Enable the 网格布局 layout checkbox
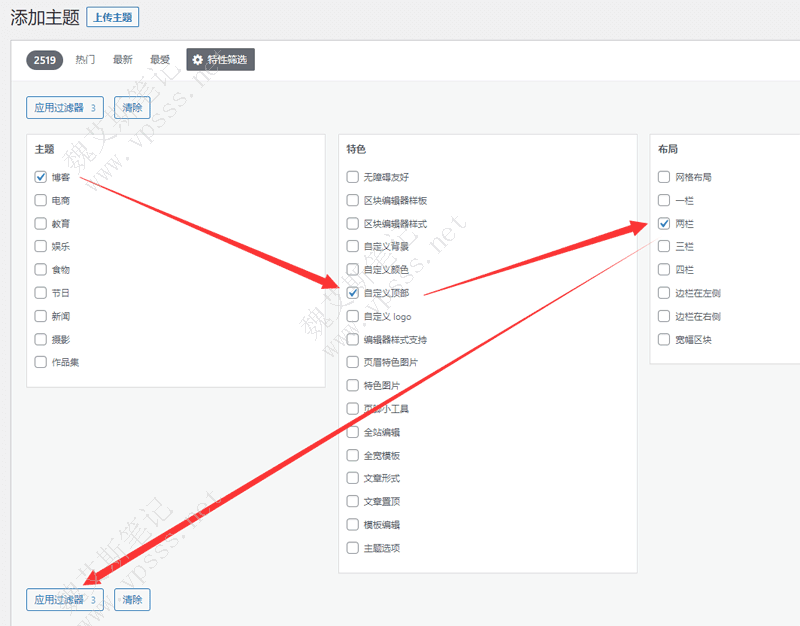The height and width of the screenshot is (626, 800). tap(664, 177)
